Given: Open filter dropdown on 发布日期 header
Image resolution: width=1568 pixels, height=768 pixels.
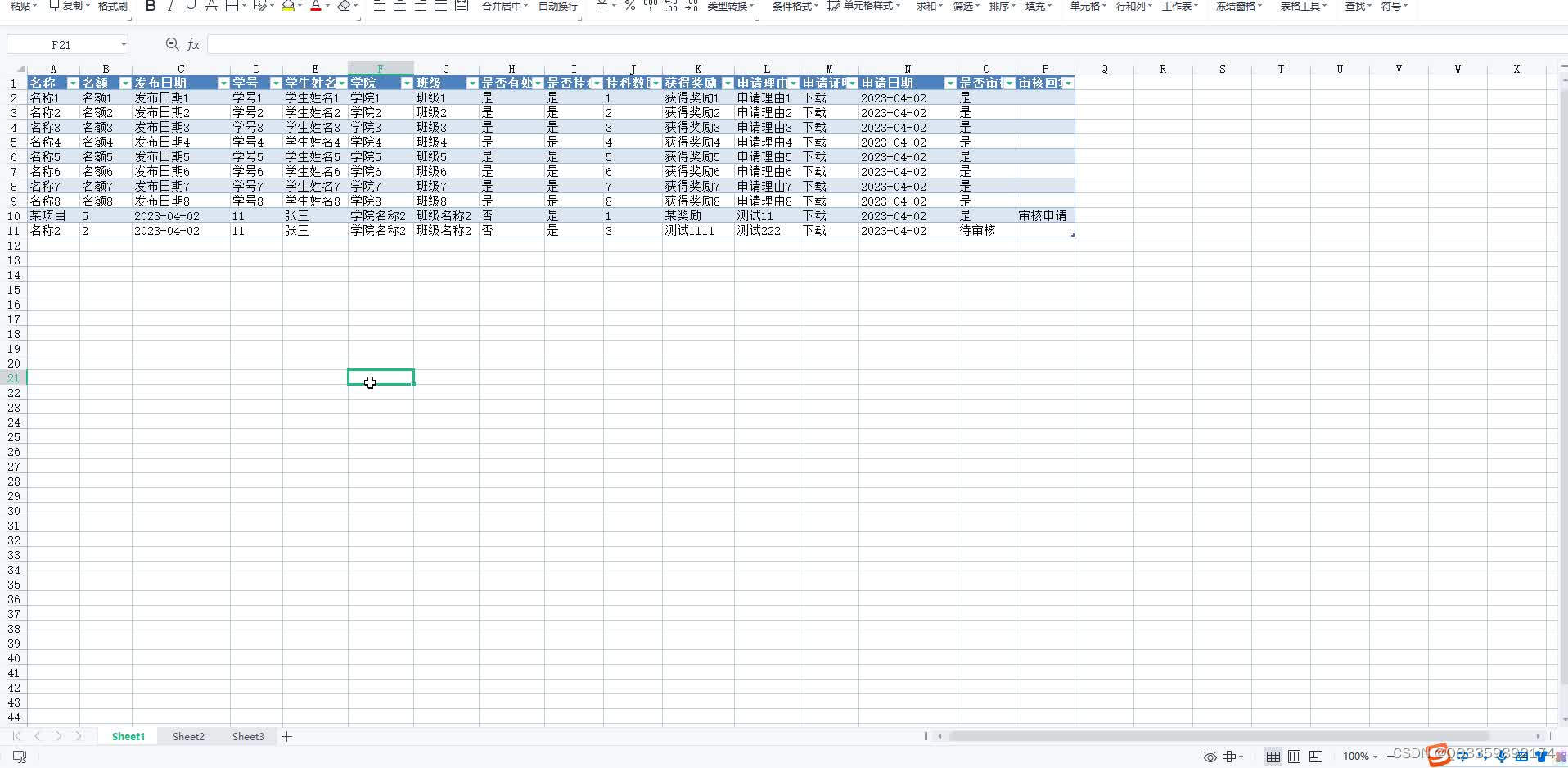Looking at the screenshot, I should coord(223,84).
